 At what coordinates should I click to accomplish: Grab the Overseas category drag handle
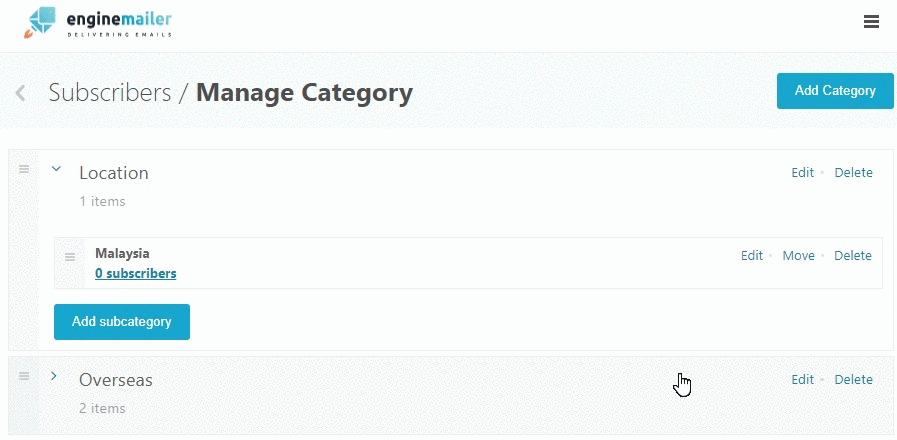pos(24,376)
